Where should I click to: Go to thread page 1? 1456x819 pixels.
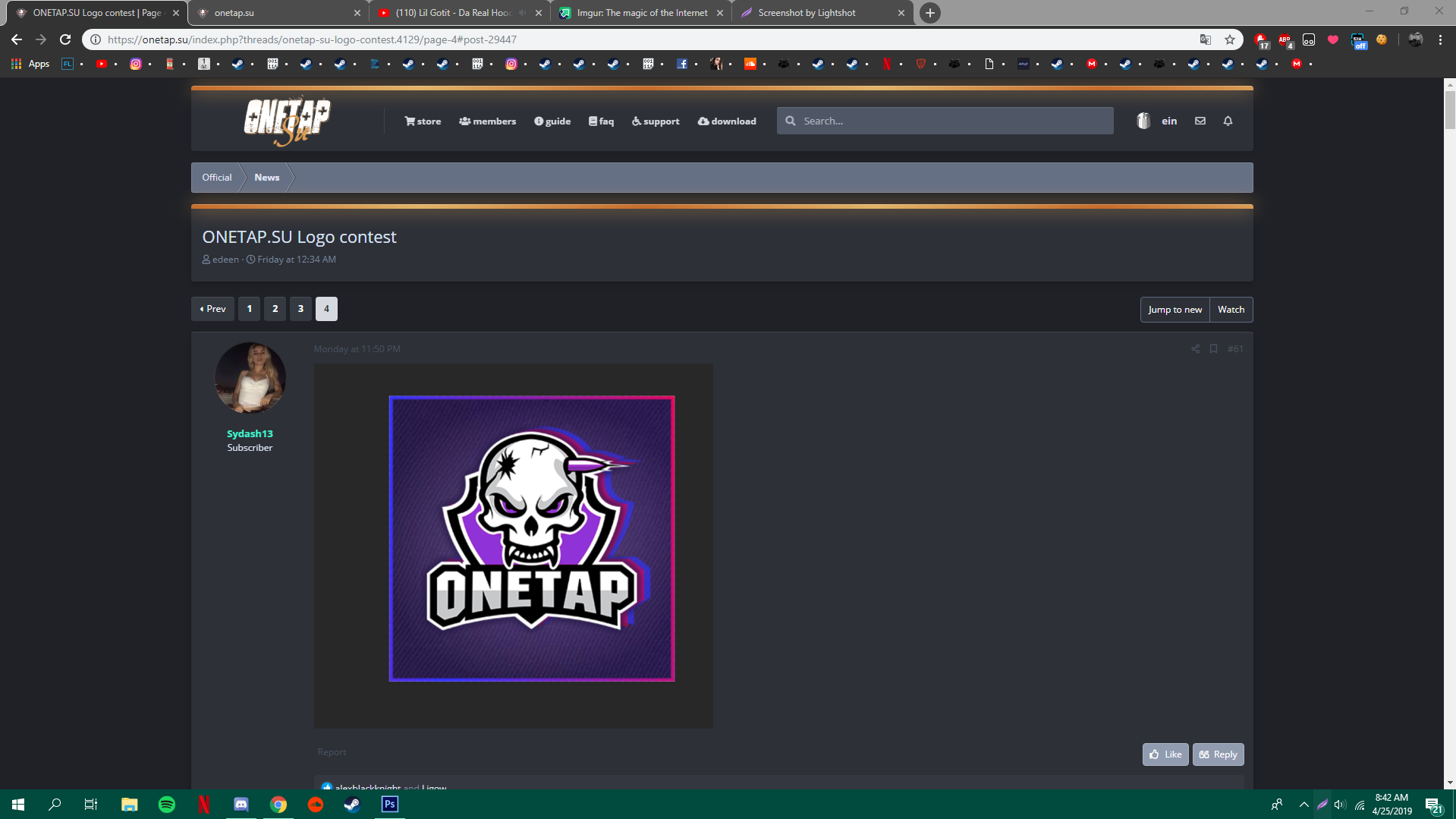point(249,309)
